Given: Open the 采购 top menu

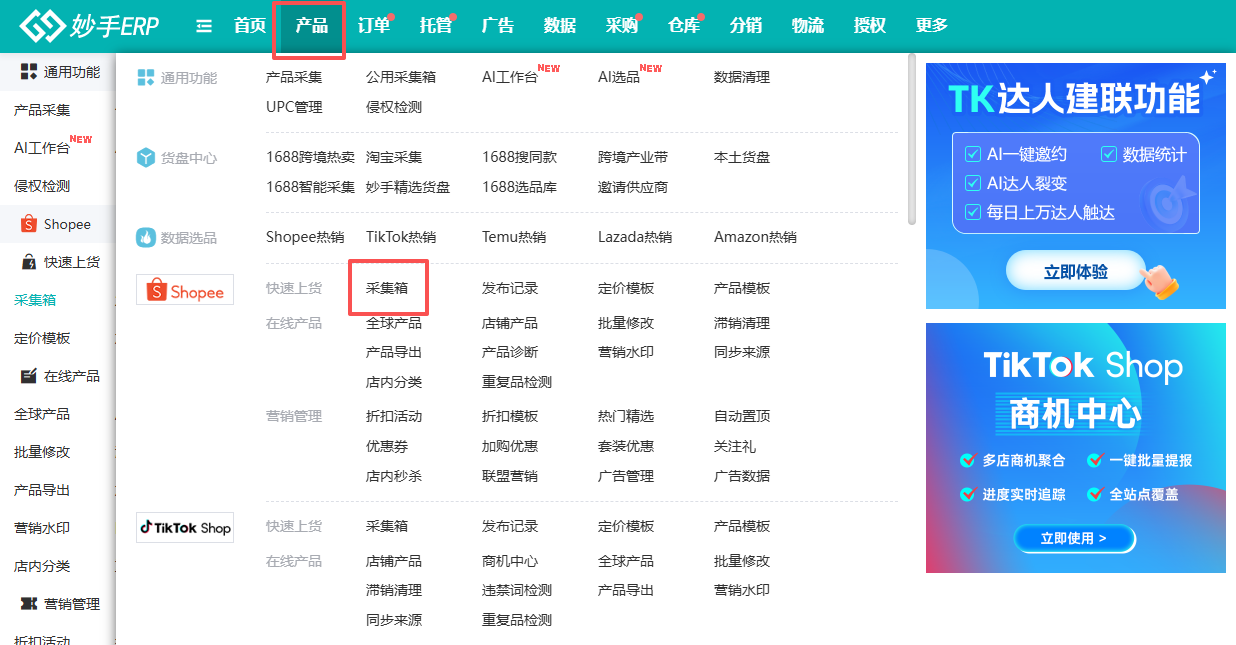Looking at the screenshot, I should tap(622, 26).
